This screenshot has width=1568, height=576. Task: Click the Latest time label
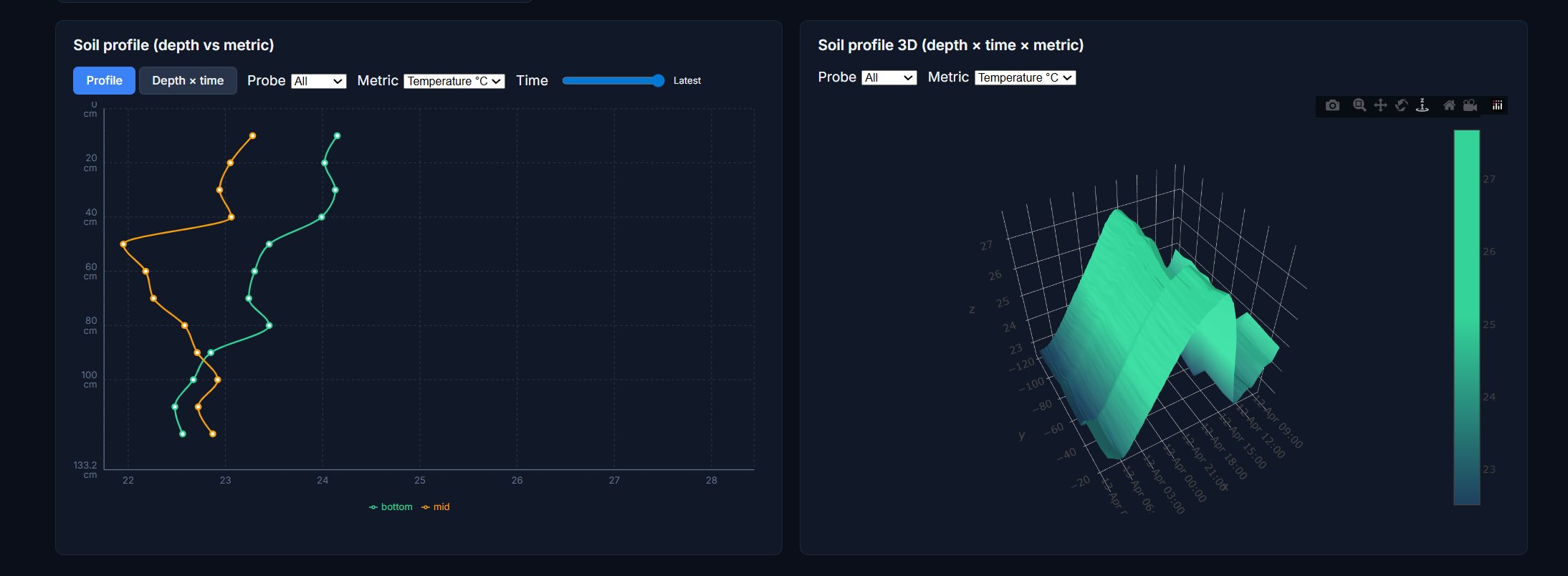pos(687,80)
